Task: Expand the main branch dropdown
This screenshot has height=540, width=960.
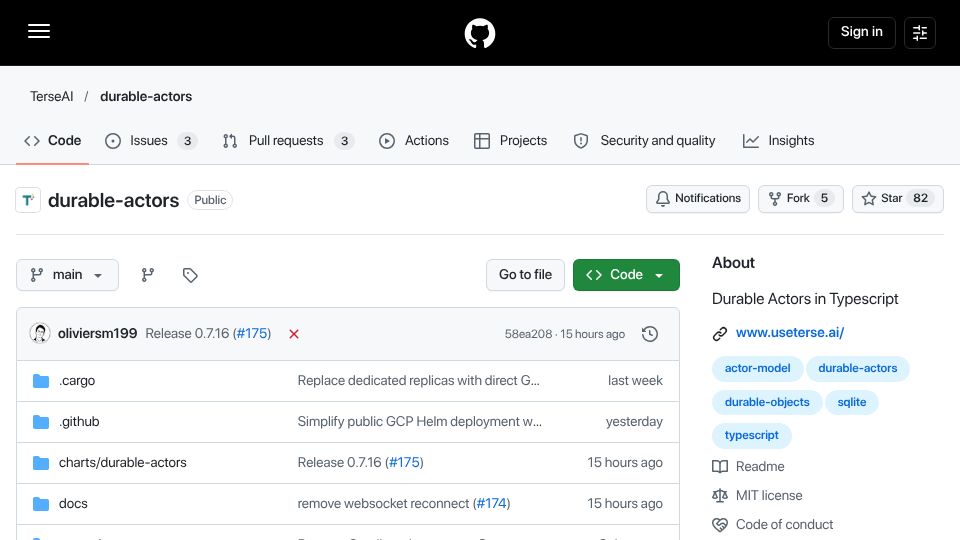Action: [x=67, y=275]
